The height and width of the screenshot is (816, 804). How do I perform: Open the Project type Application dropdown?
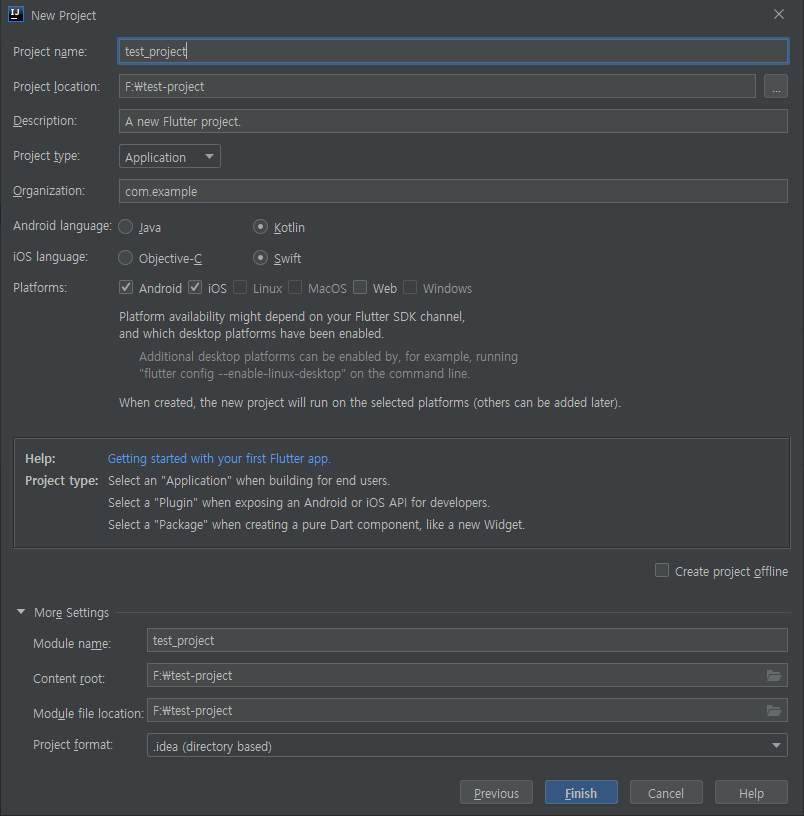(170, 156)
